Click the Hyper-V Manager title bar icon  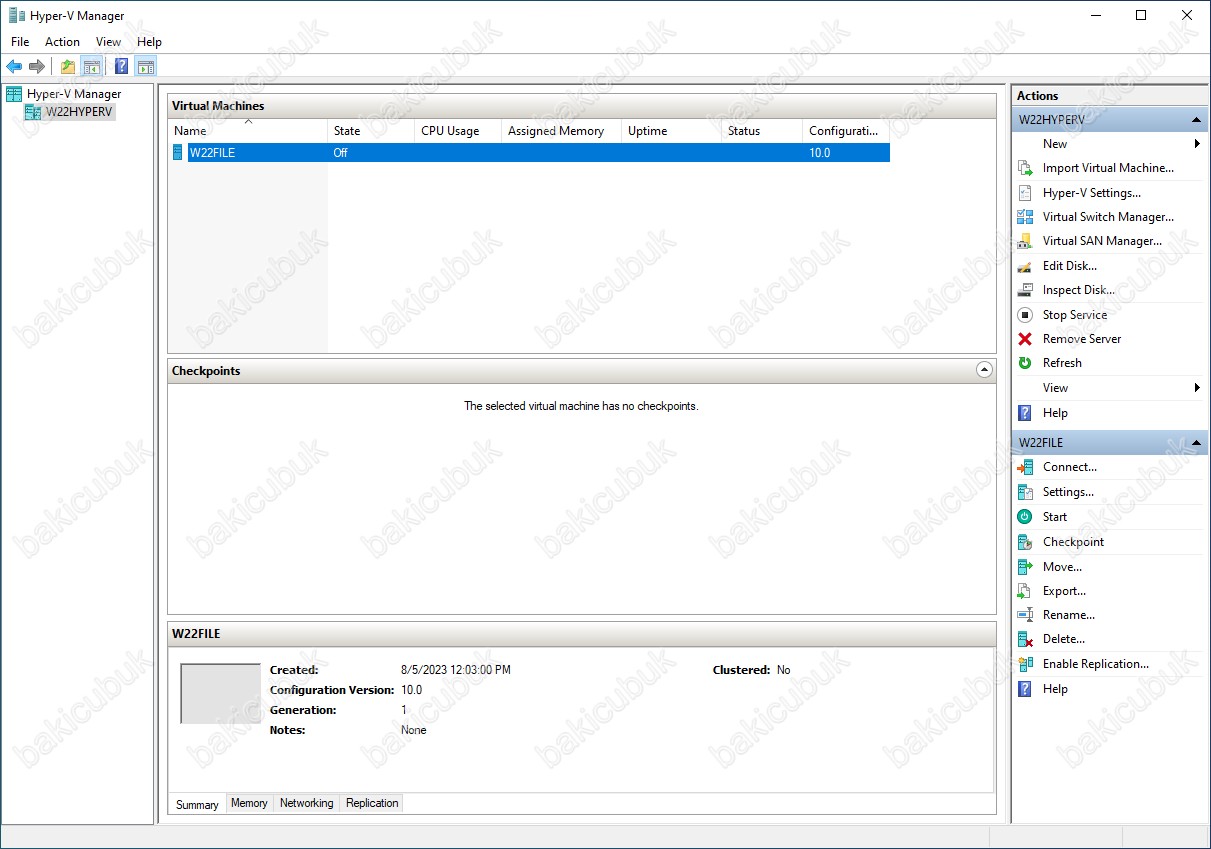tap(17, 15)
